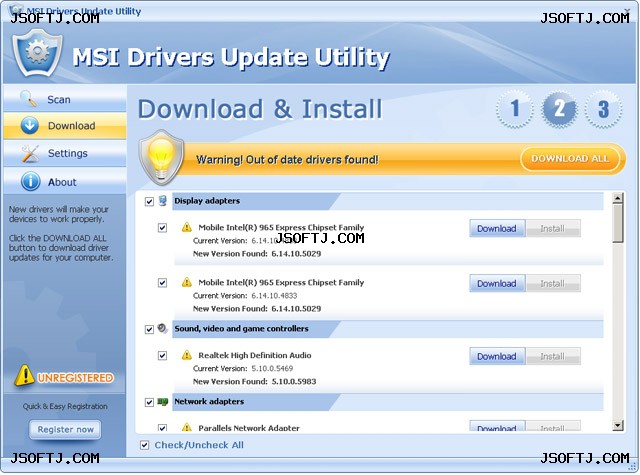Click the Network adapters category icon
Screen dimensions: 640x475
(163, 402)
